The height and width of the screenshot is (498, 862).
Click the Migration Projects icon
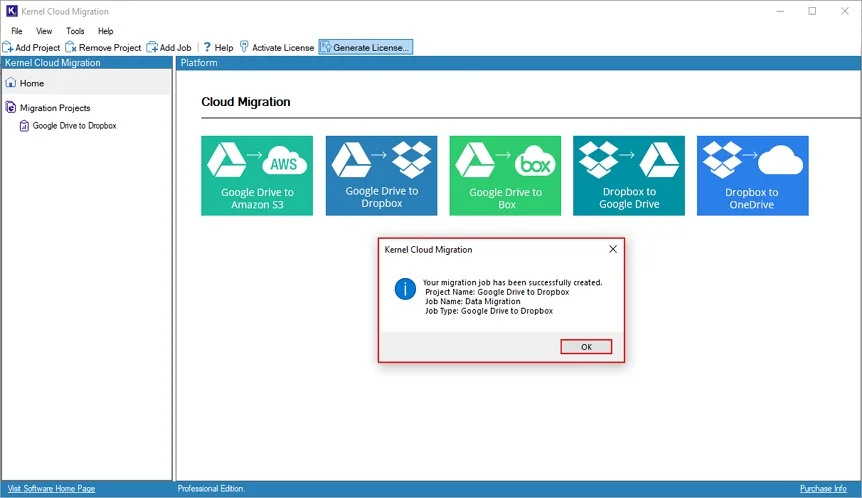click(10, 107)
